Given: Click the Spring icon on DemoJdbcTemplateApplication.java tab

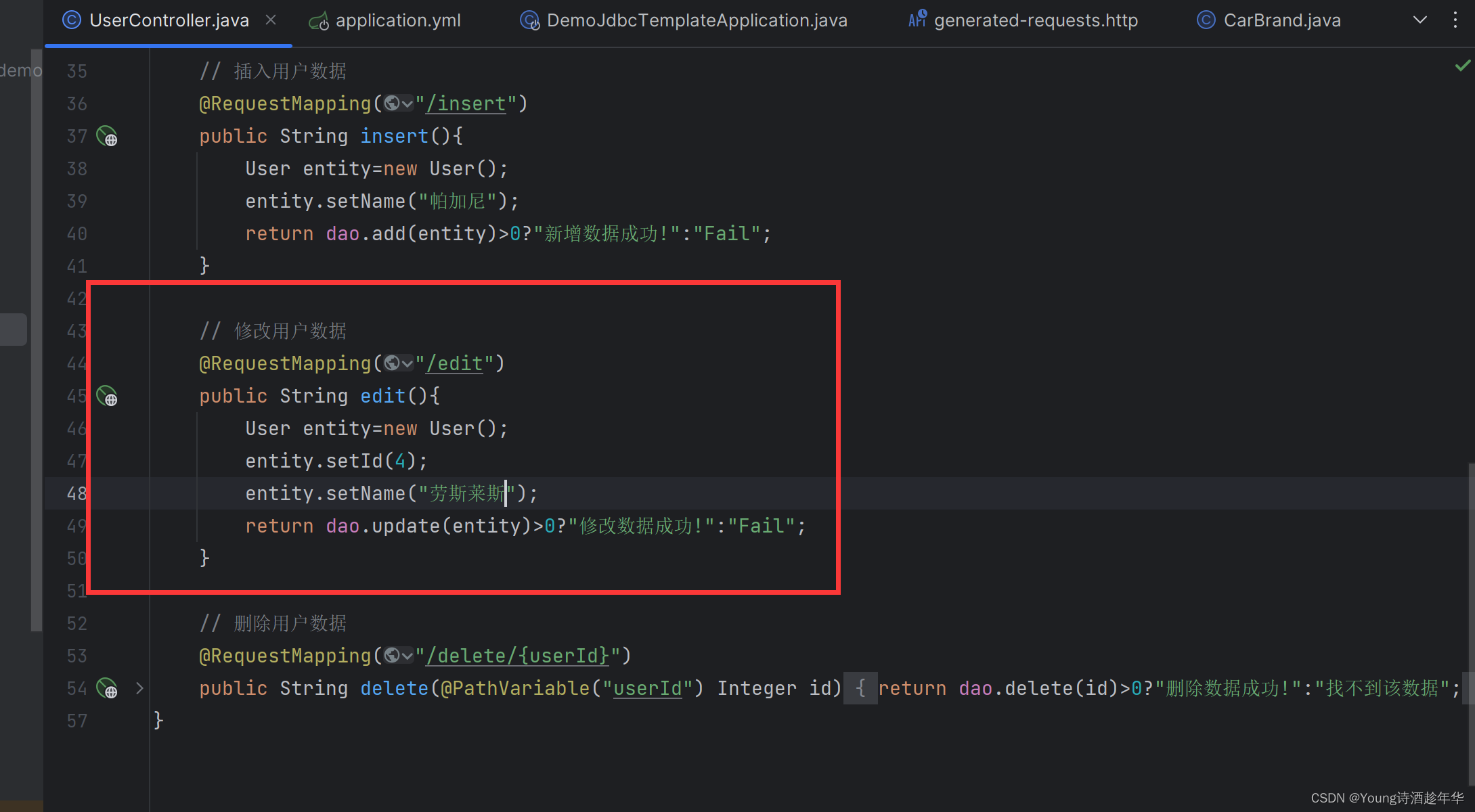Looking at the screenshot, I should point(529,20).
